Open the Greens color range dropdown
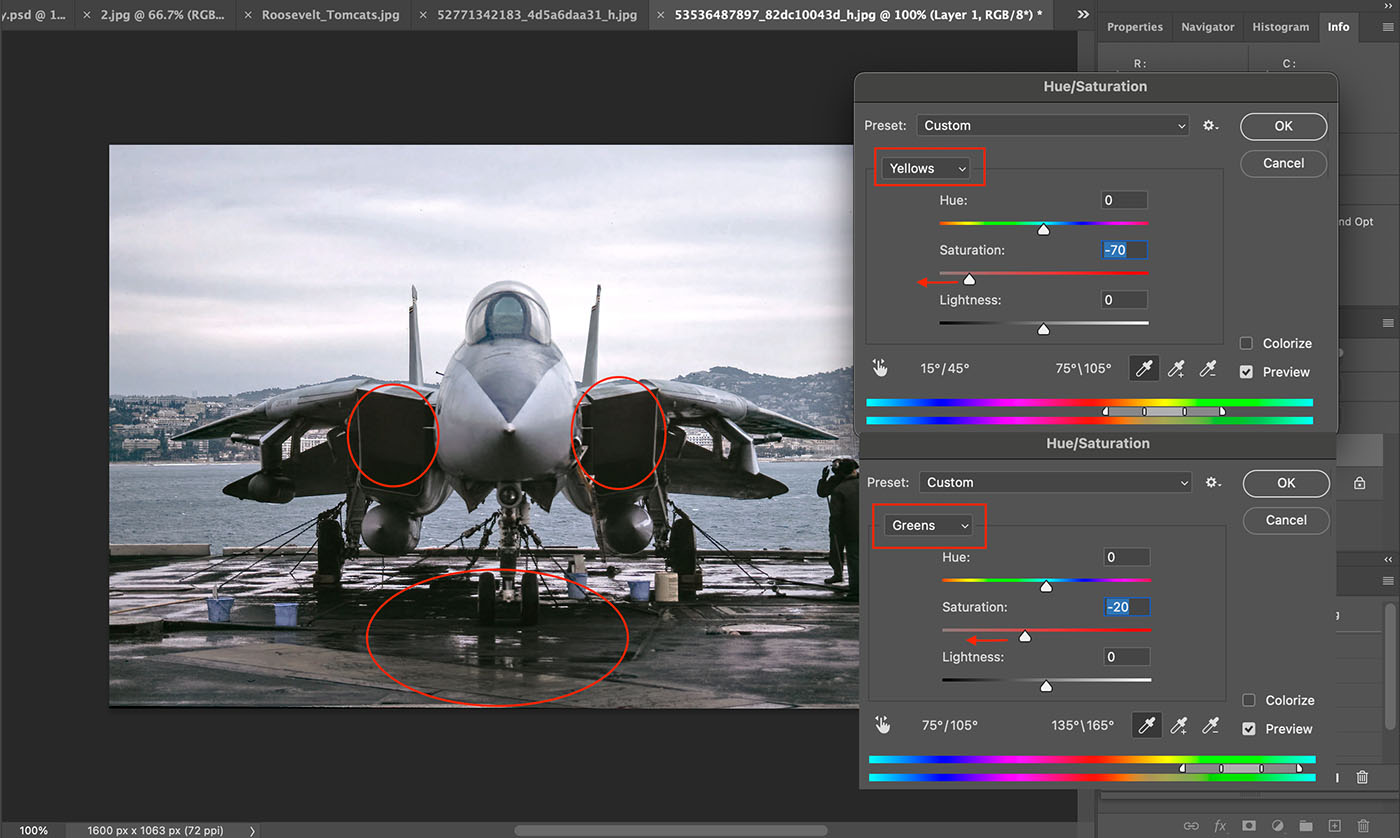The width and height of the screenshot is (1400, 838). (x=928, y=525)
